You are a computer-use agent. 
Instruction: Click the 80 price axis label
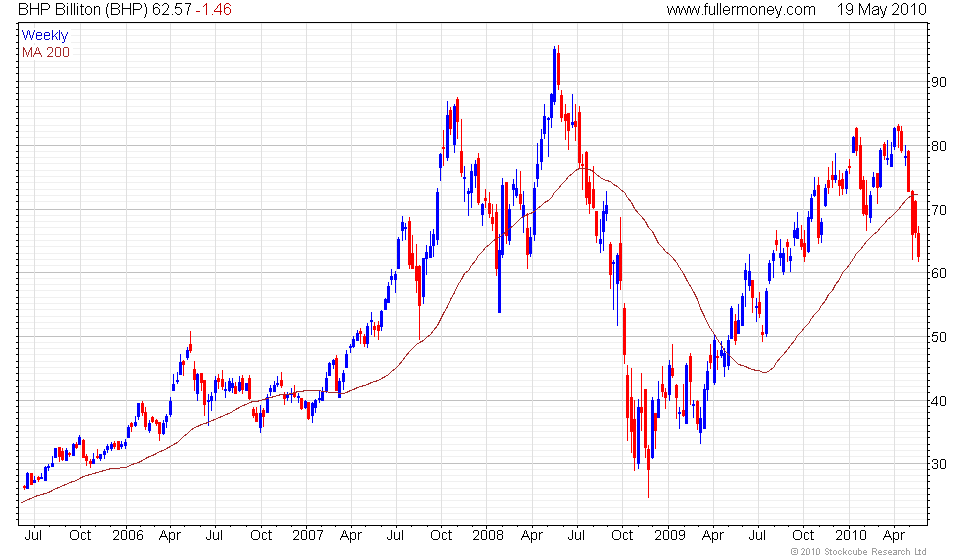pos(939,146)
